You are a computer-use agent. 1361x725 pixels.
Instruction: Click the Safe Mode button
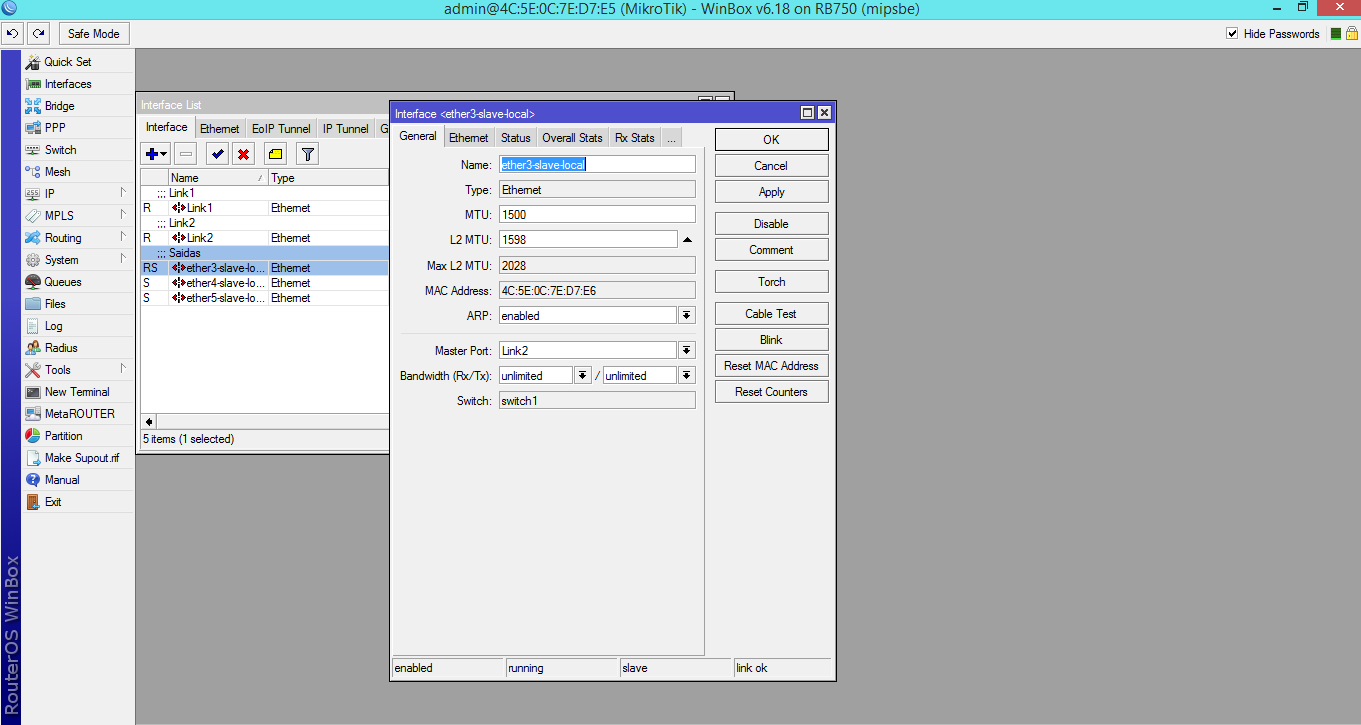point(94,34)
